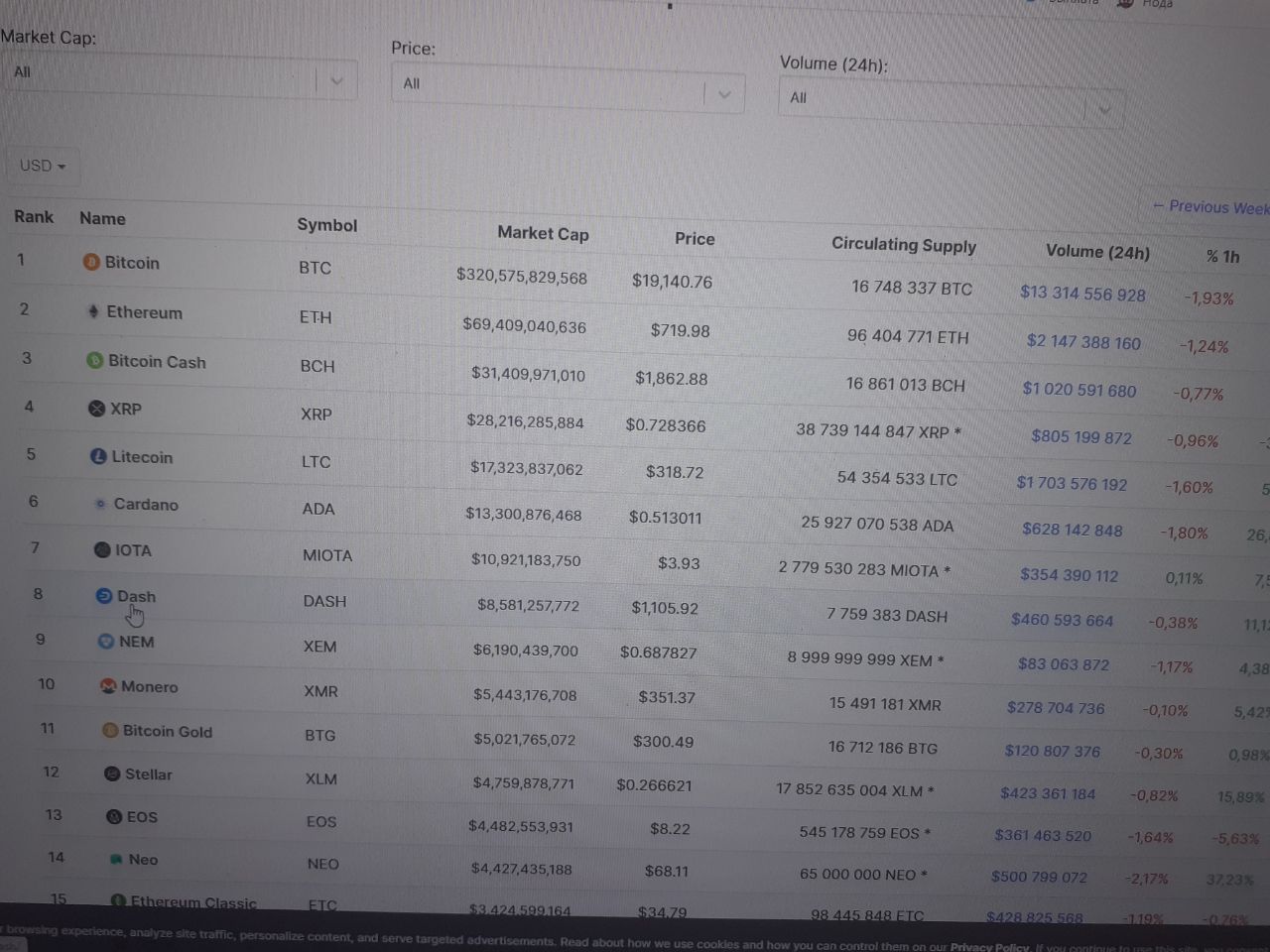Sort by % 1h column header
The image size is (1270, 952).
click(x=1223, y=256)
